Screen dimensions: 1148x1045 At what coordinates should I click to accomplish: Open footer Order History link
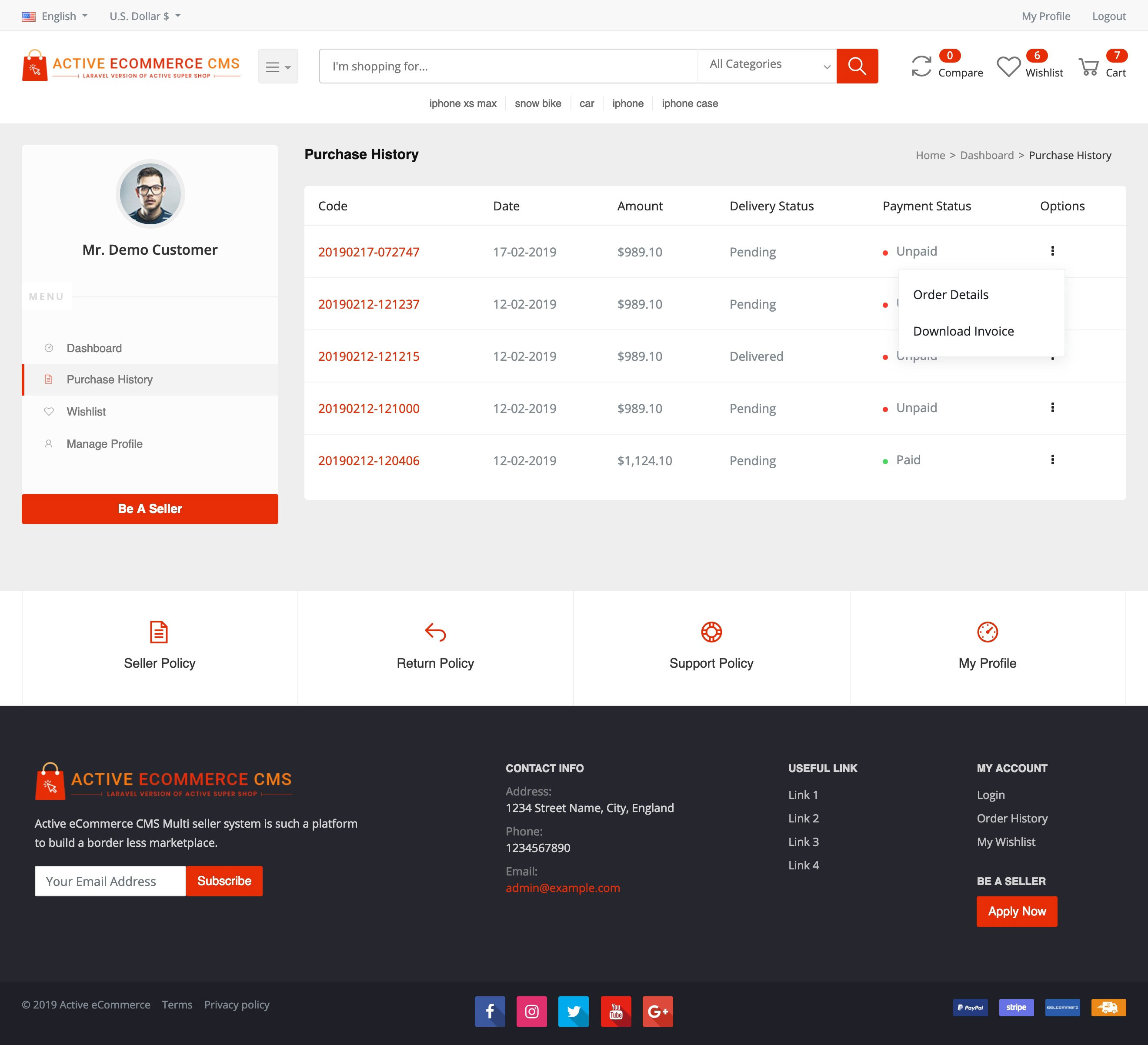[x=1012, y=819]
